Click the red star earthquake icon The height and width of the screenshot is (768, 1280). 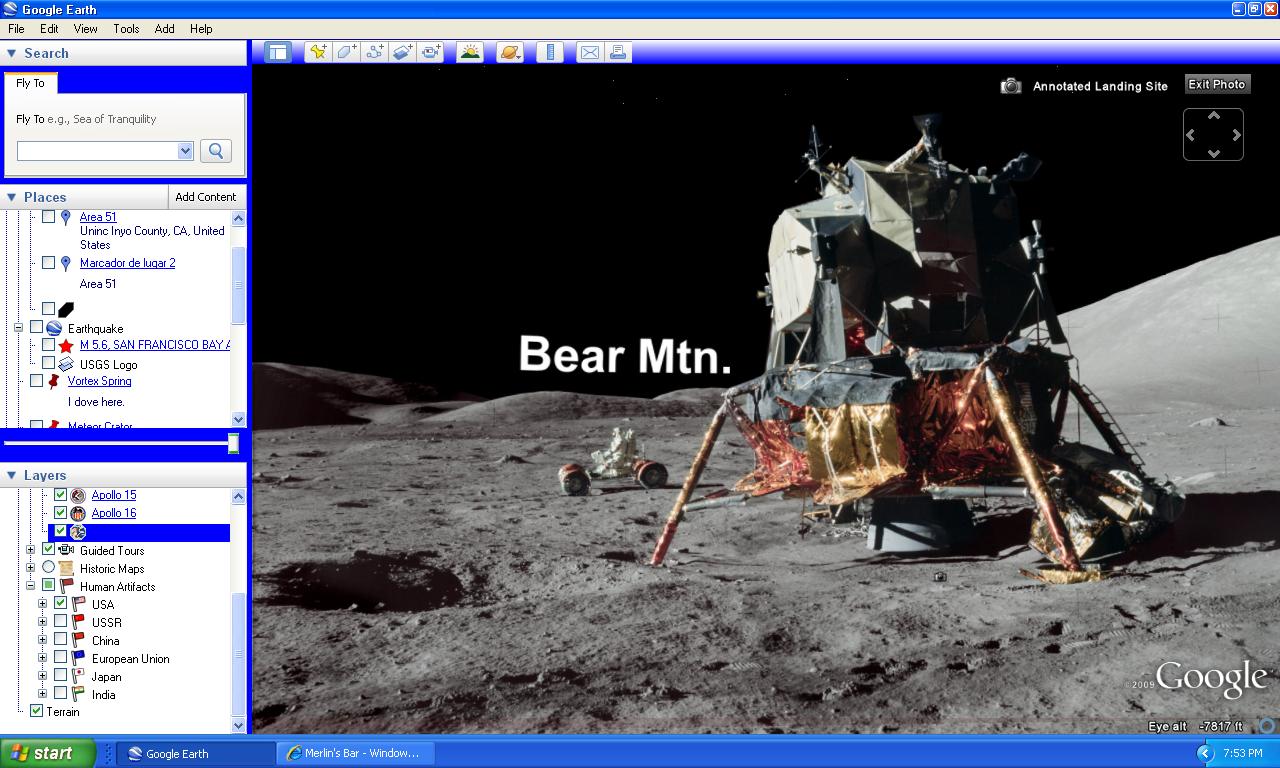(x=66, y=346)
